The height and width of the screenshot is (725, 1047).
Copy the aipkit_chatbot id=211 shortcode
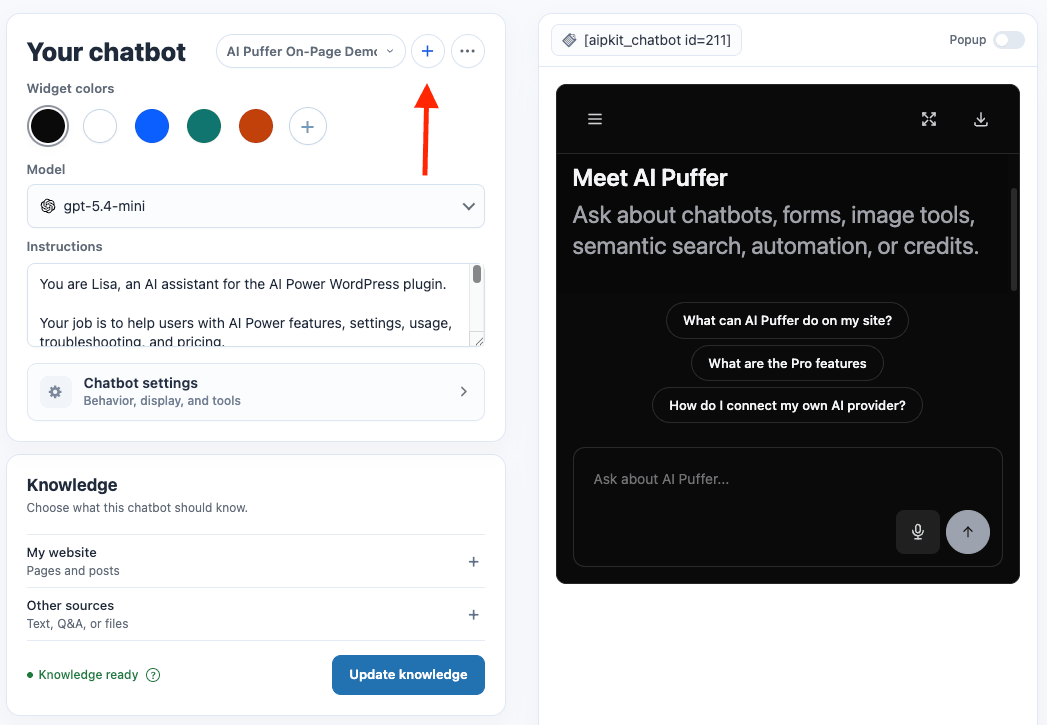click(x=646, y=40)
